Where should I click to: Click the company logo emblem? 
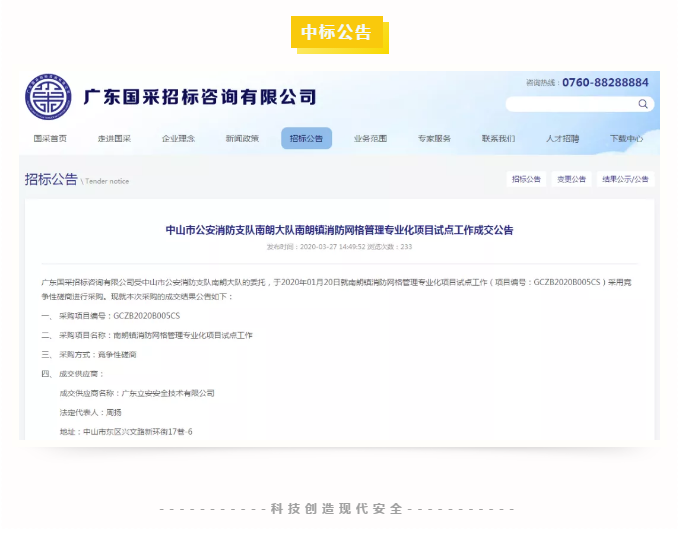(x=49, y=97)
